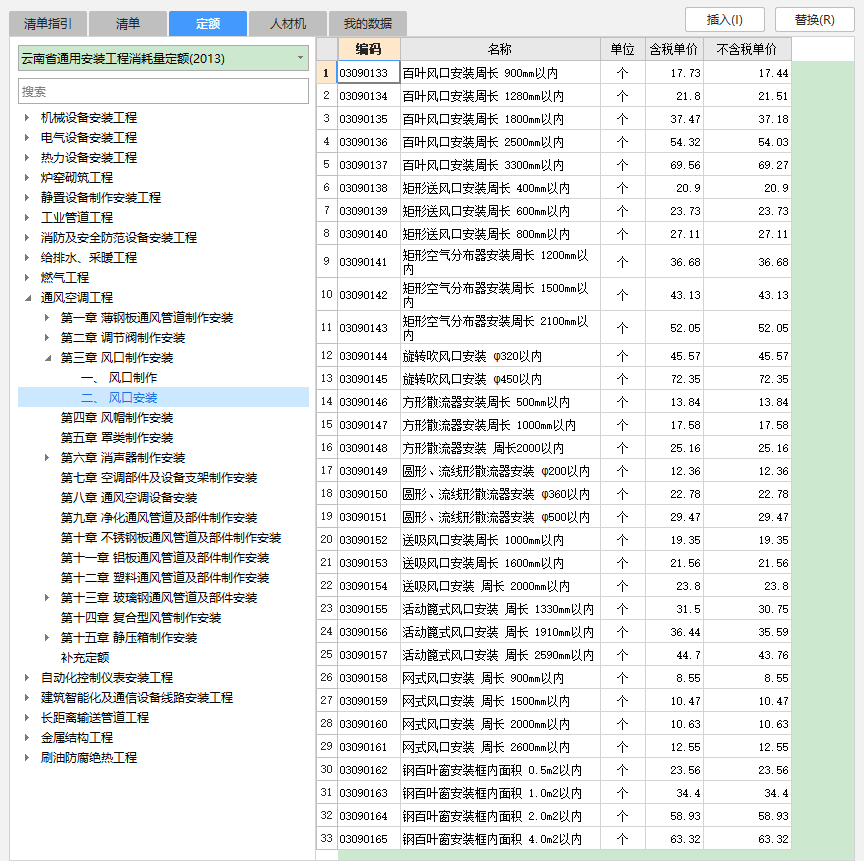Expand 第一章 薄钢板通风管道制作安装
This screenshot has width=864, height=861.
coord(47,318)
